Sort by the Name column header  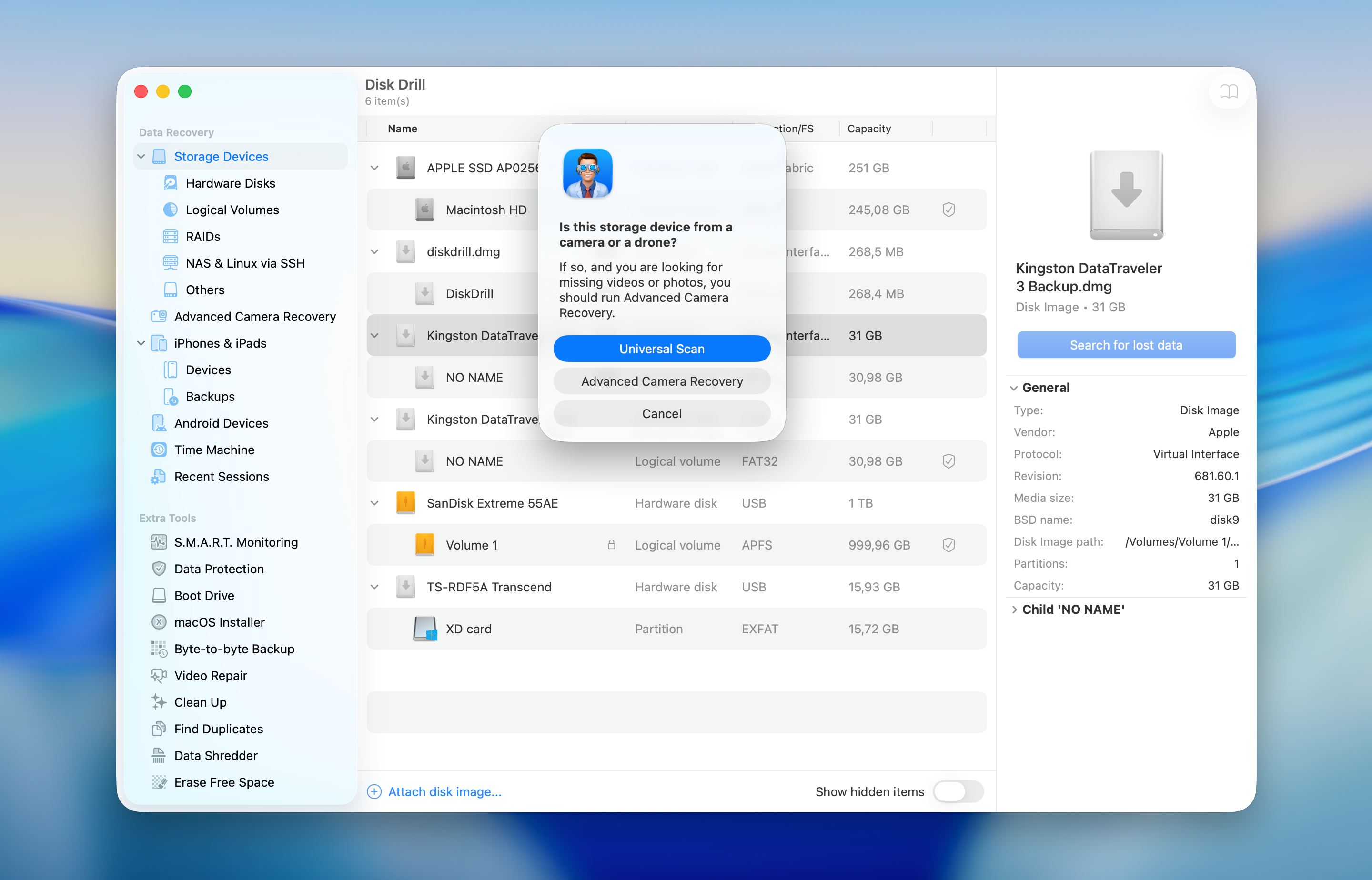tap(403, 129)
